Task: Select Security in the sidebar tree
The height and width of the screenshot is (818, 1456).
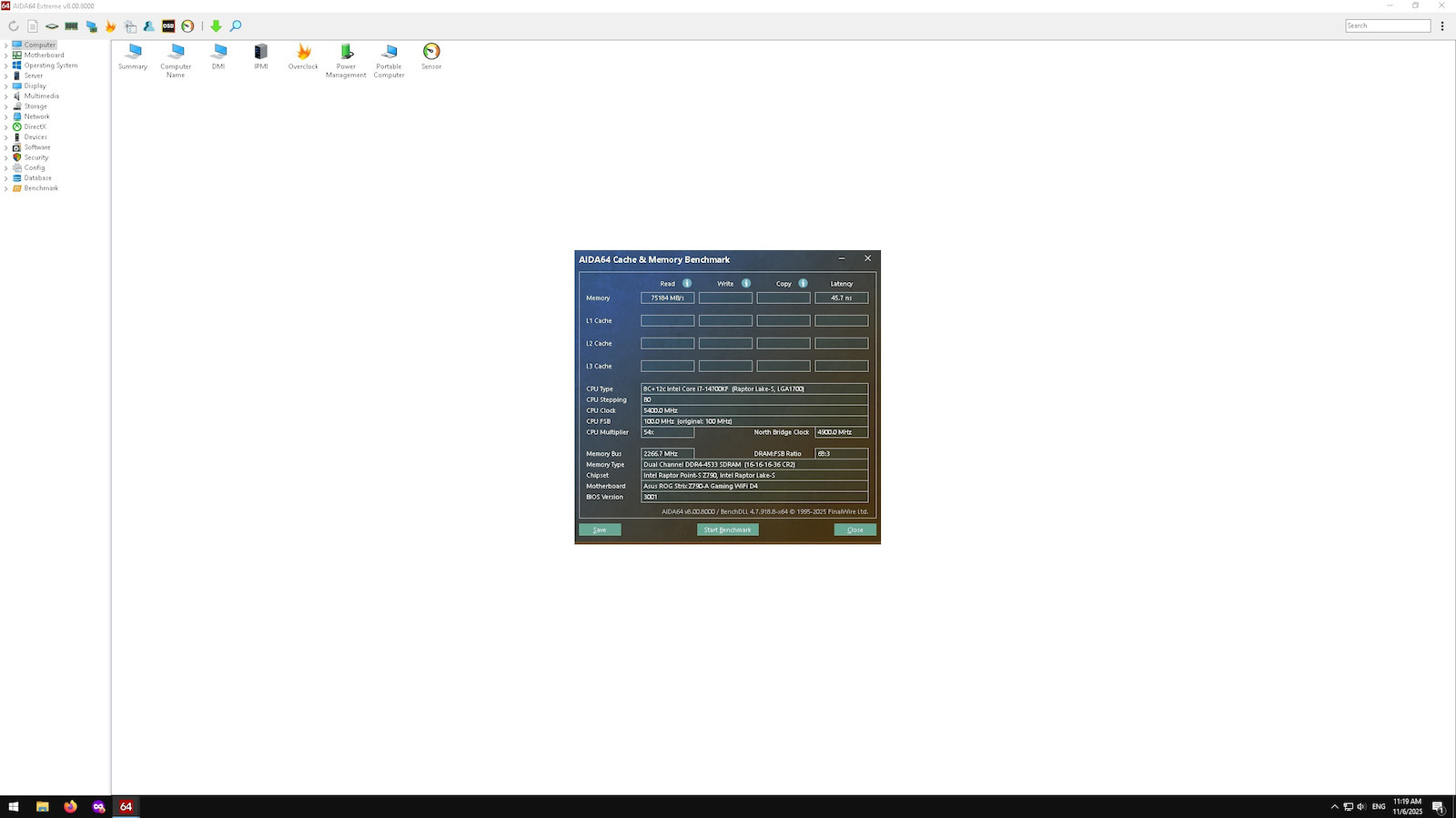Action: [36, 157]
